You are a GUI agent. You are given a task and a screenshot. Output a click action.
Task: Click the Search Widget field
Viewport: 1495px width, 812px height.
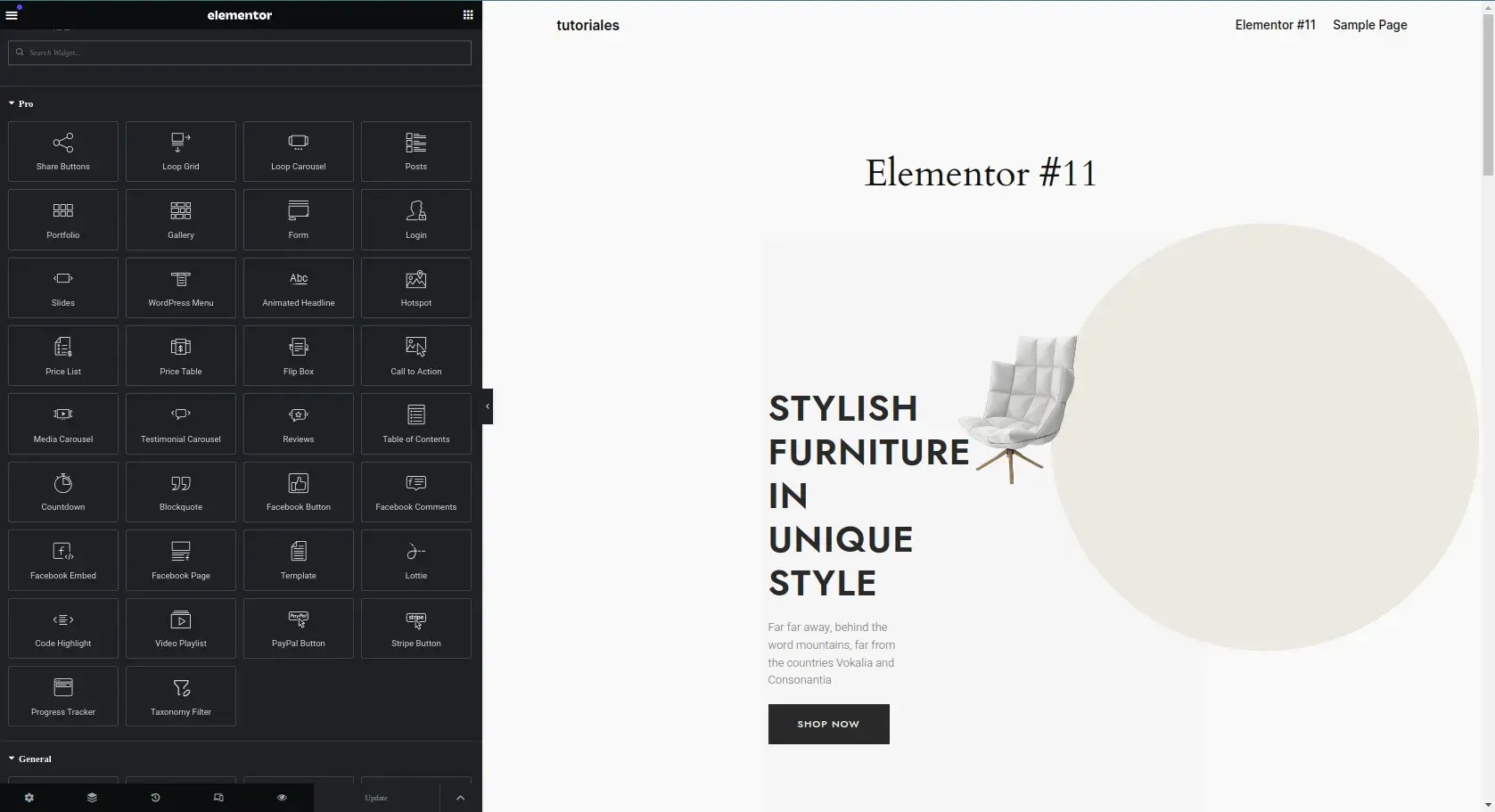pyautogui.click(x=241, y=53)
